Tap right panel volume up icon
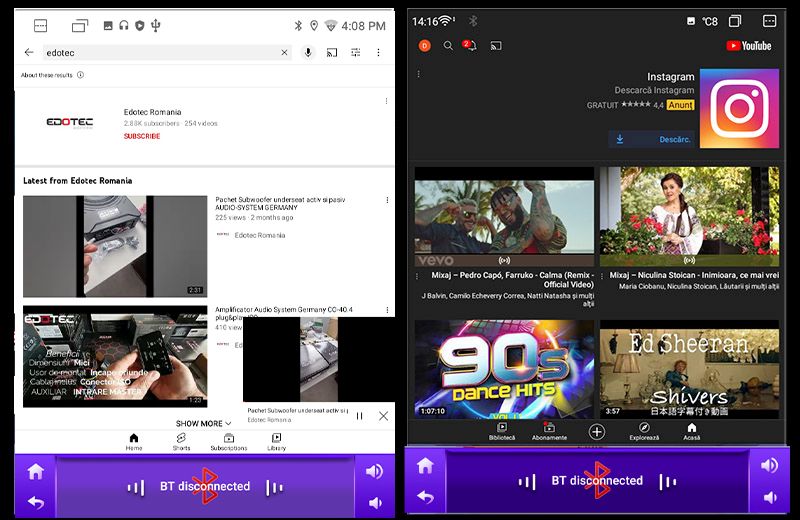This screenshot has width=800, height=520. click(x=769, y=465)
